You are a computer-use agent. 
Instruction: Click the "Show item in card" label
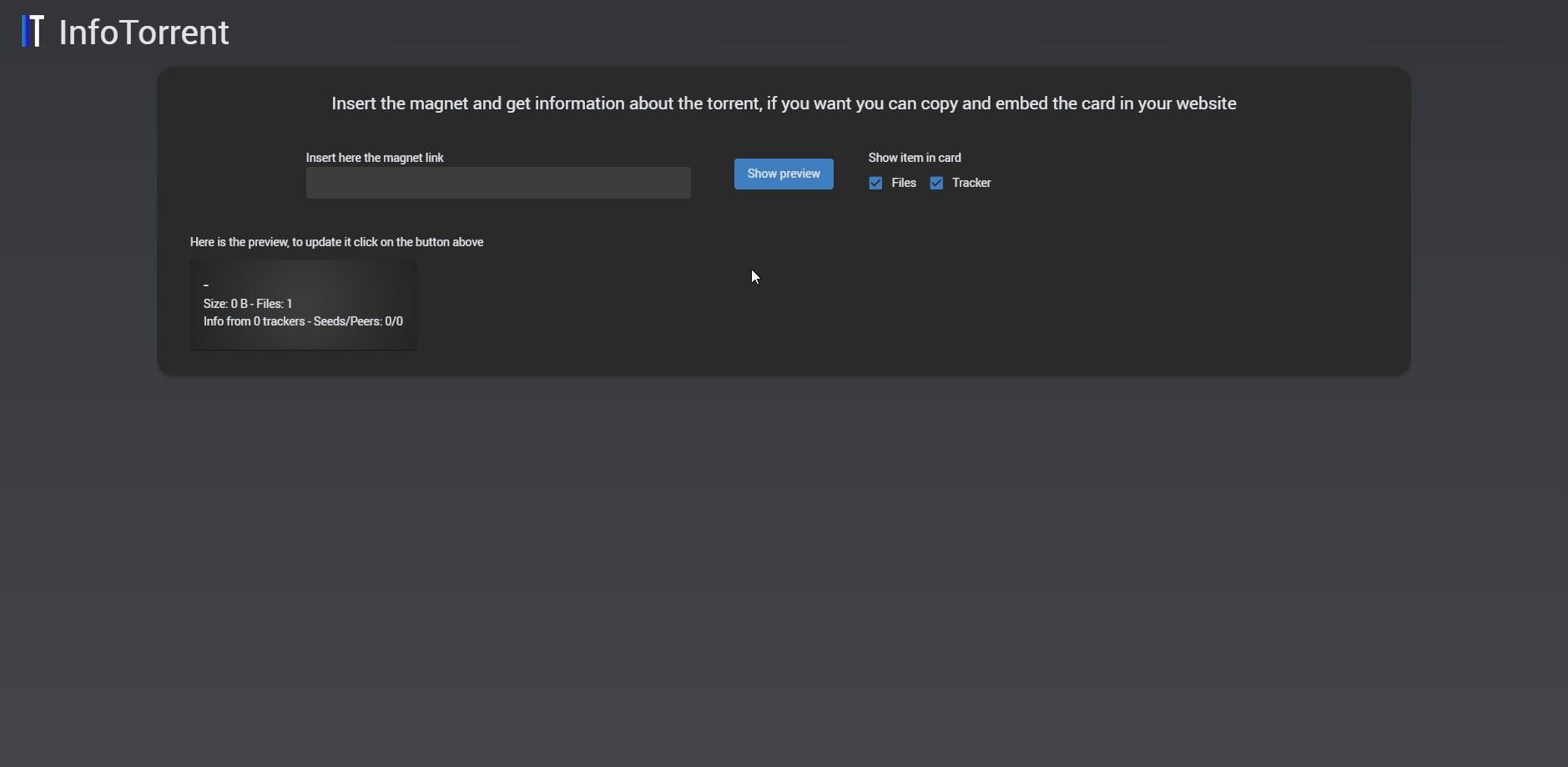915,158
